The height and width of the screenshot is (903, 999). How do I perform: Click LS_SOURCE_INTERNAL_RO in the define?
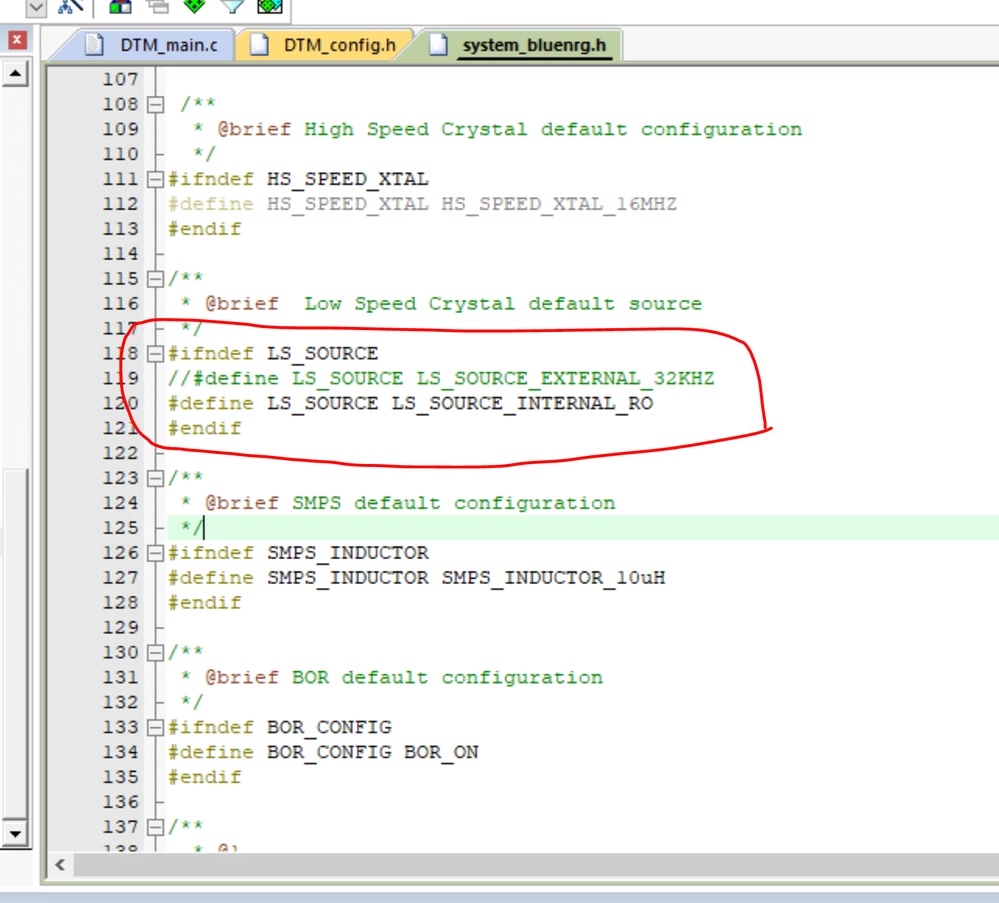click(x=522, y=403)
